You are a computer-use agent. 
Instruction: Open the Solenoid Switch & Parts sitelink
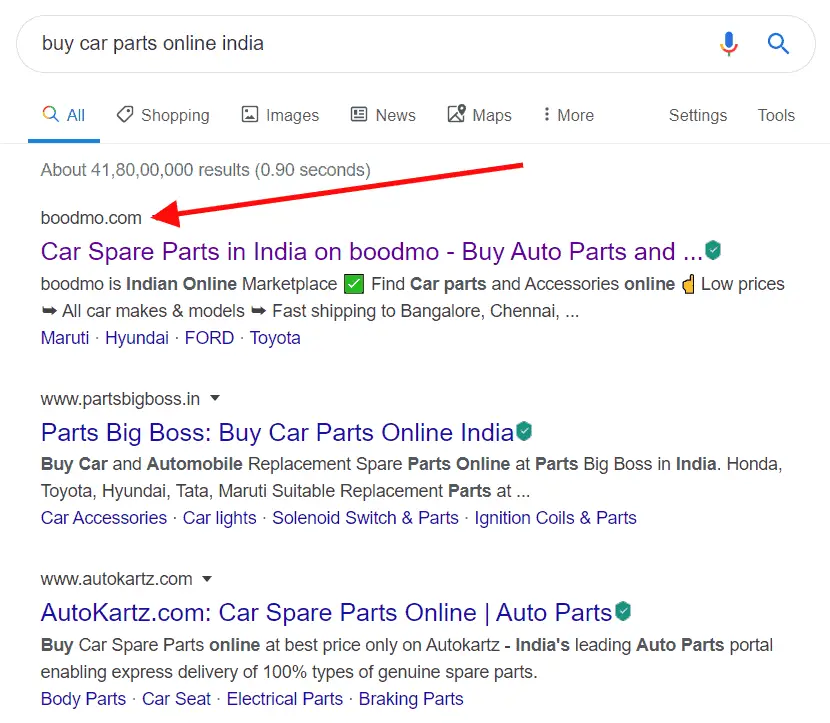(365, 518)
